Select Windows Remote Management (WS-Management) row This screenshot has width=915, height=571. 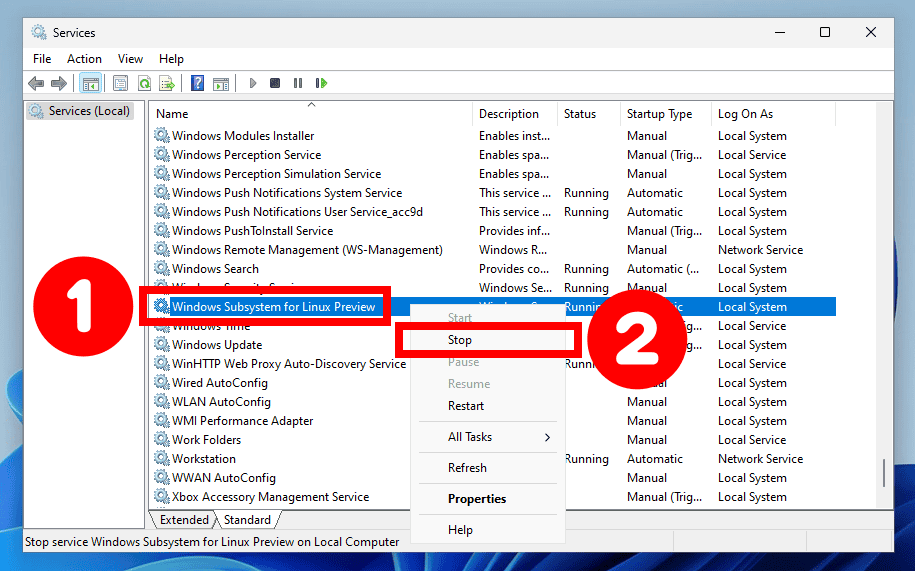493,250
